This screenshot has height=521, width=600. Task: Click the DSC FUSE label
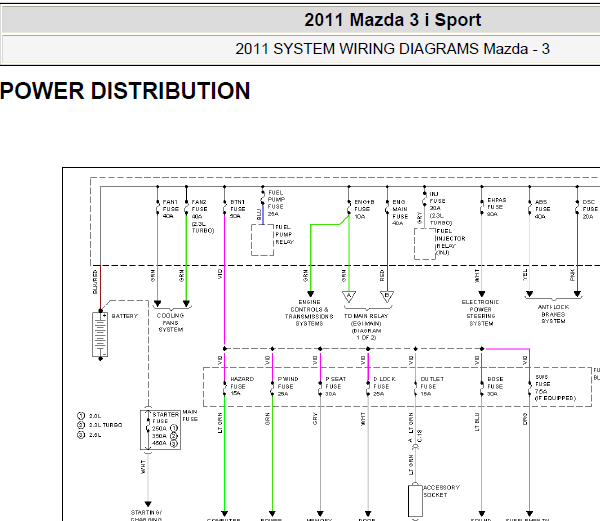(x=590, y=209)
